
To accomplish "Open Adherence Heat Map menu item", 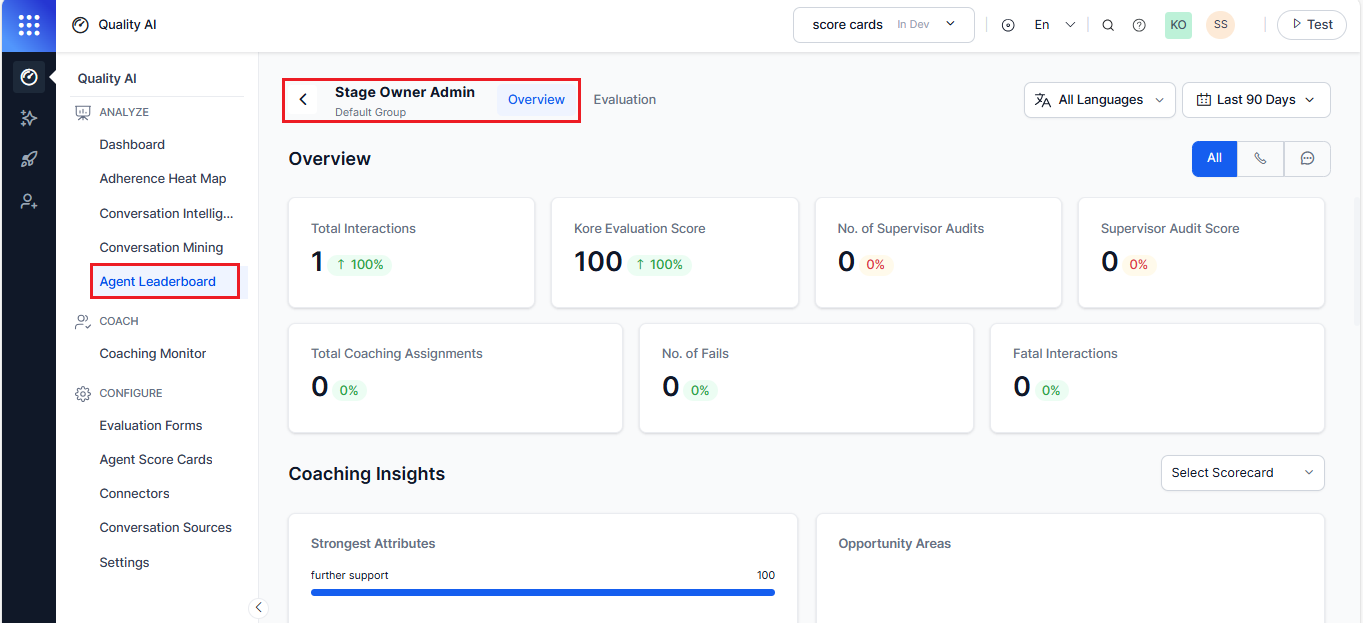I will [x=163, y=179].
